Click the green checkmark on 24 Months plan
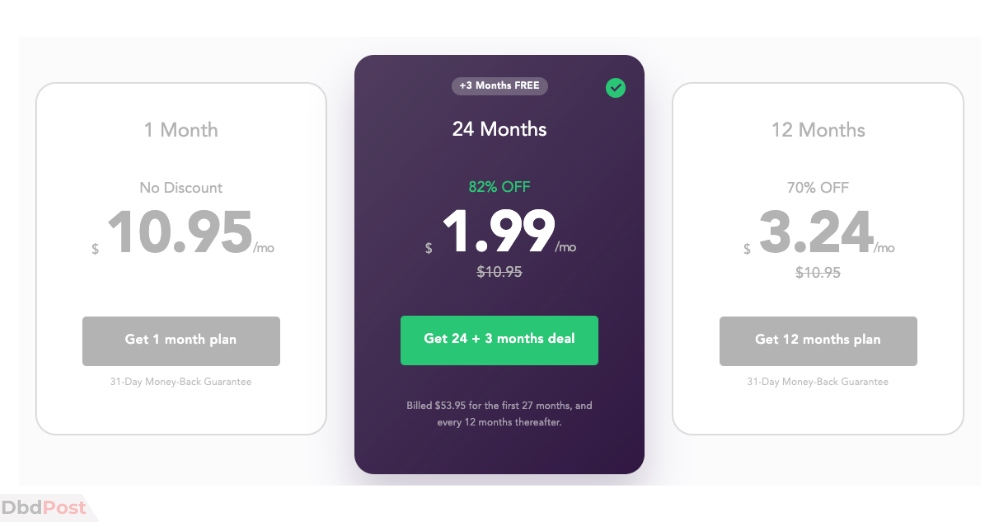This screenshot has width=1000, height=522. coord(615,87)
